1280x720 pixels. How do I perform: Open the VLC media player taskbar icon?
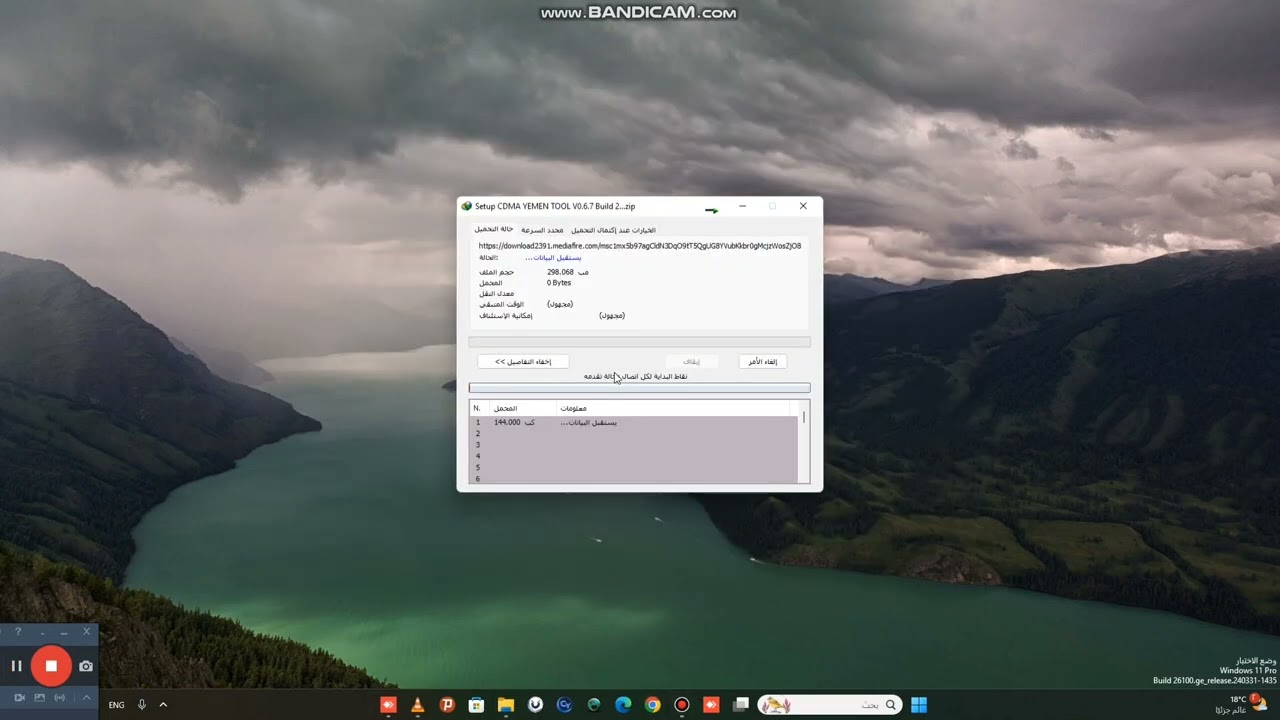(418, 705)
